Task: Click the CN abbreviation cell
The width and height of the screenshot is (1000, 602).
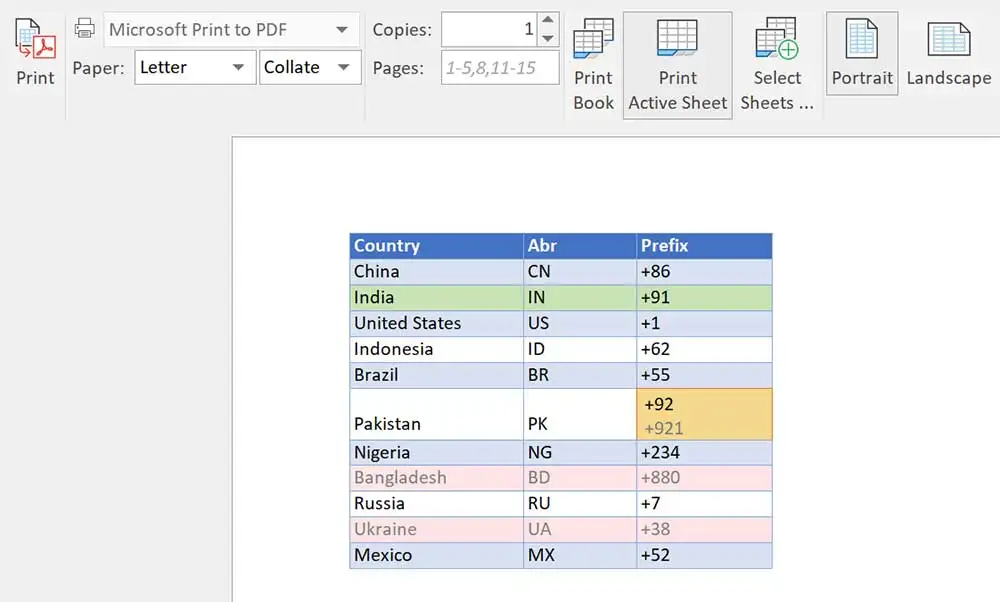Action: (x=580, y=272)
